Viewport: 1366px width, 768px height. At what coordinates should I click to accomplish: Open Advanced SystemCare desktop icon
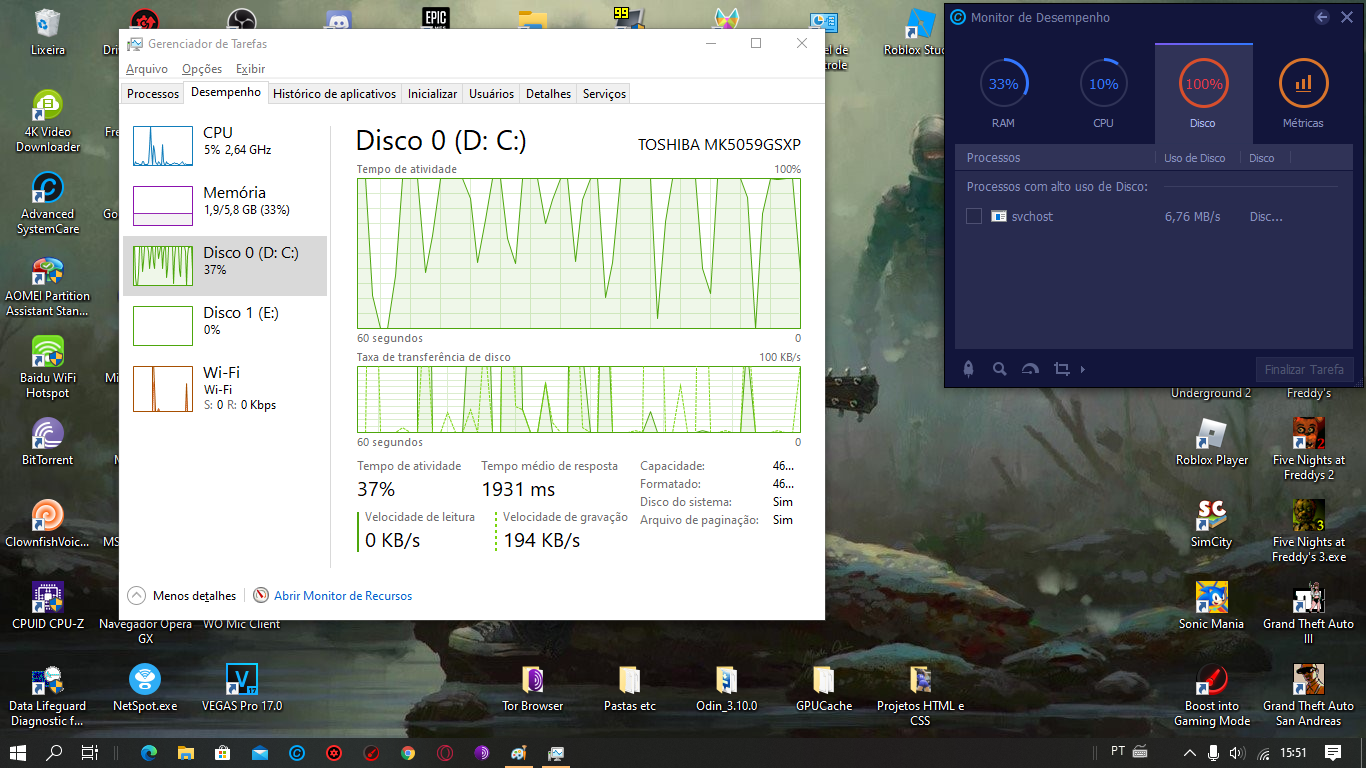[x=47, y=204]
